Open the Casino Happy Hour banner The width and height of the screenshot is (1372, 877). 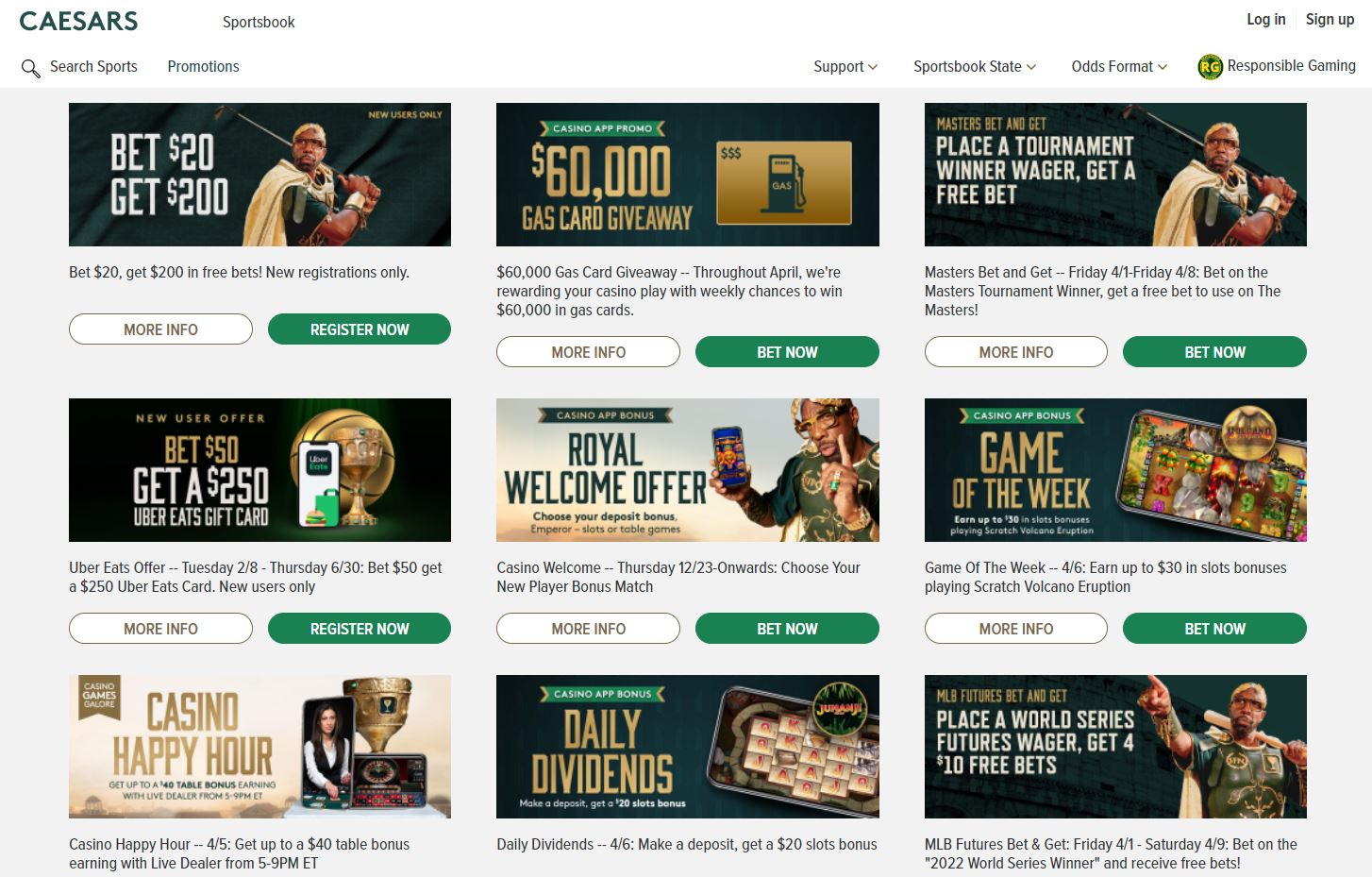click(x=259, y=747)
